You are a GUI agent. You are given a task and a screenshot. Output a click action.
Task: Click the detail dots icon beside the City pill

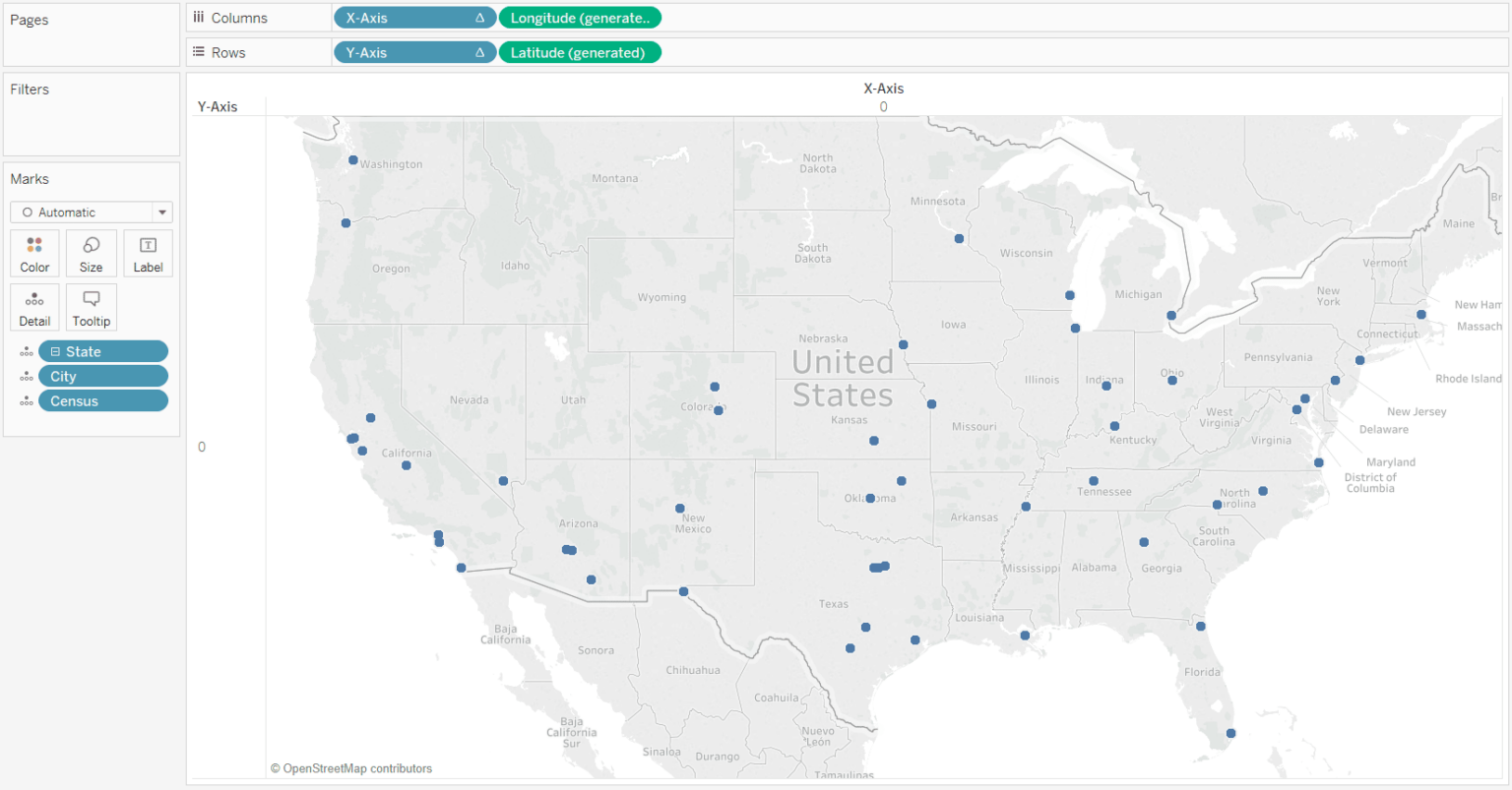click(27, 376)
